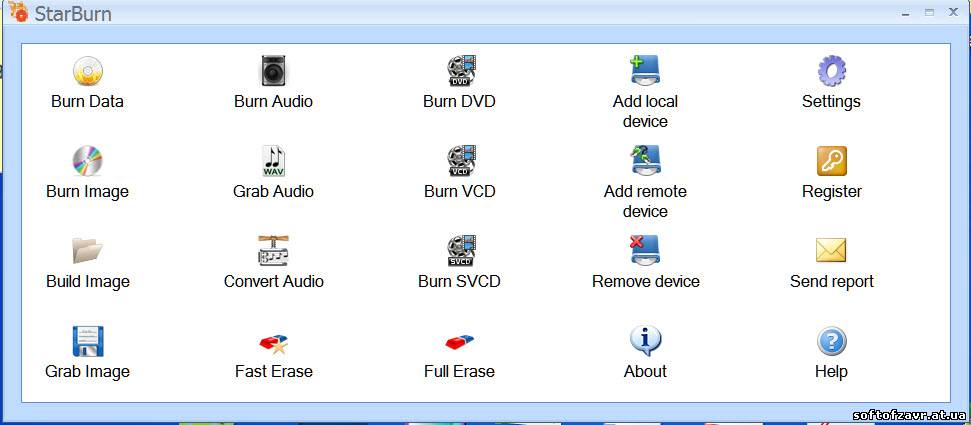Screen dimensions: 971x425
Task: Click the "Full Erase" label
Action: pos(459,371)
